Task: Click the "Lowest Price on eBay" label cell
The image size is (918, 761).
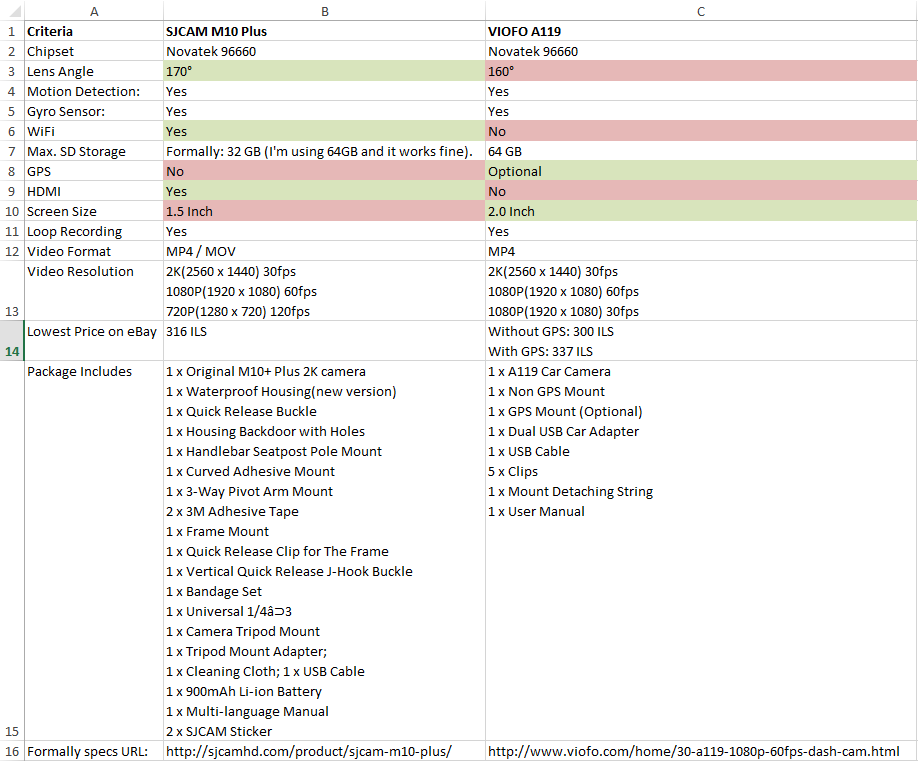Action: [x=92, y=331]
